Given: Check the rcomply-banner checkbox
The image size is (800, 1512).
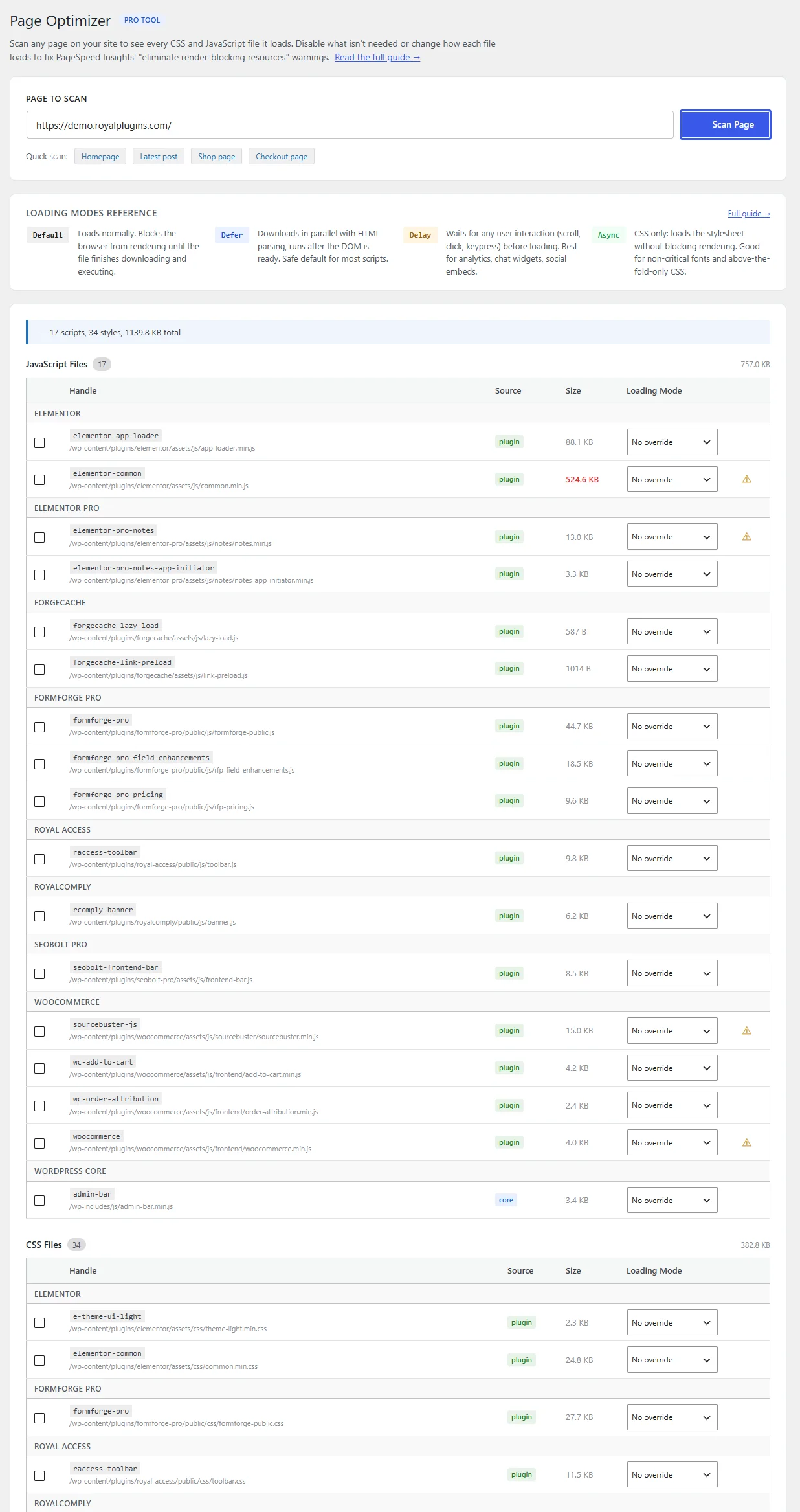Looking at the screenshot, I should (39, 916).
